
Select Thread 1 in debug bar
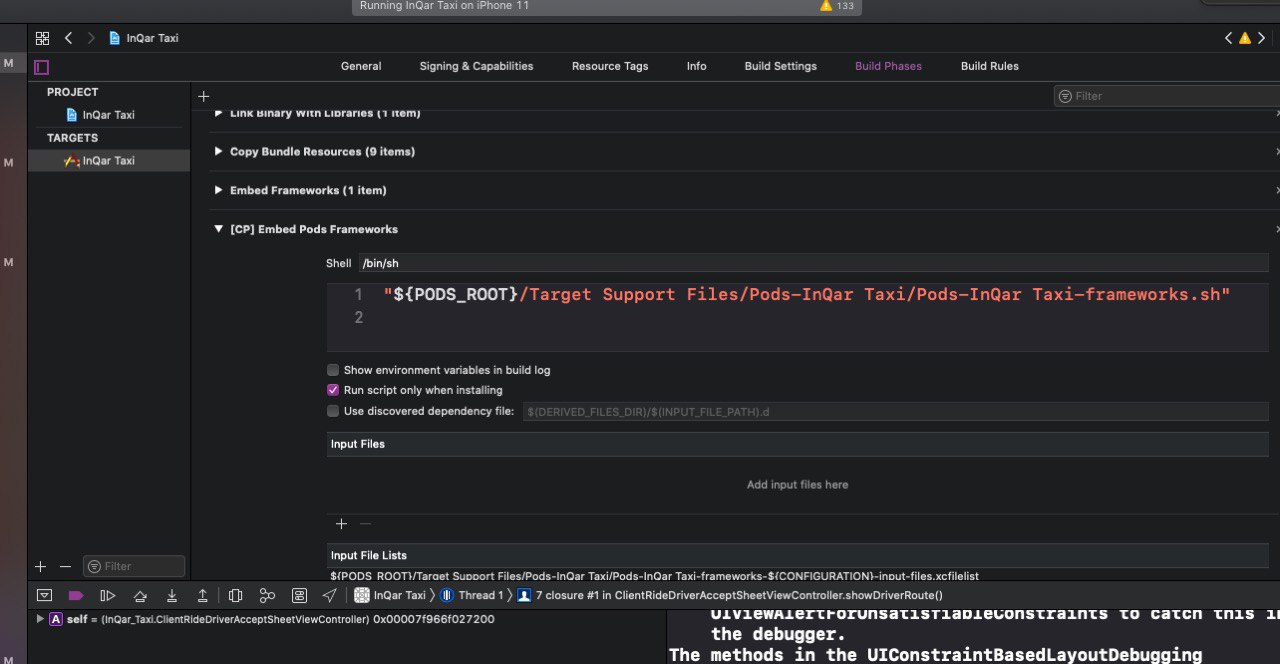(473, 595)
